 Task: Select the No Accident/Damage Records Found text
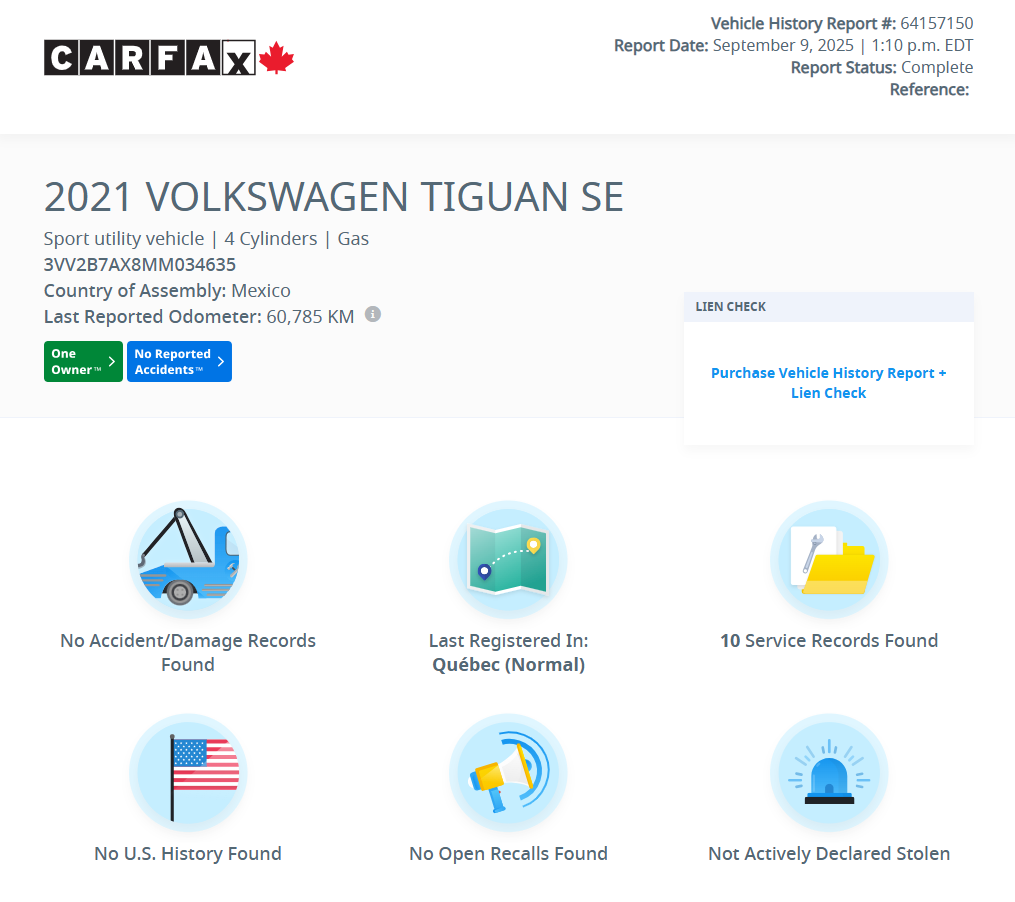tap(188, 652)
